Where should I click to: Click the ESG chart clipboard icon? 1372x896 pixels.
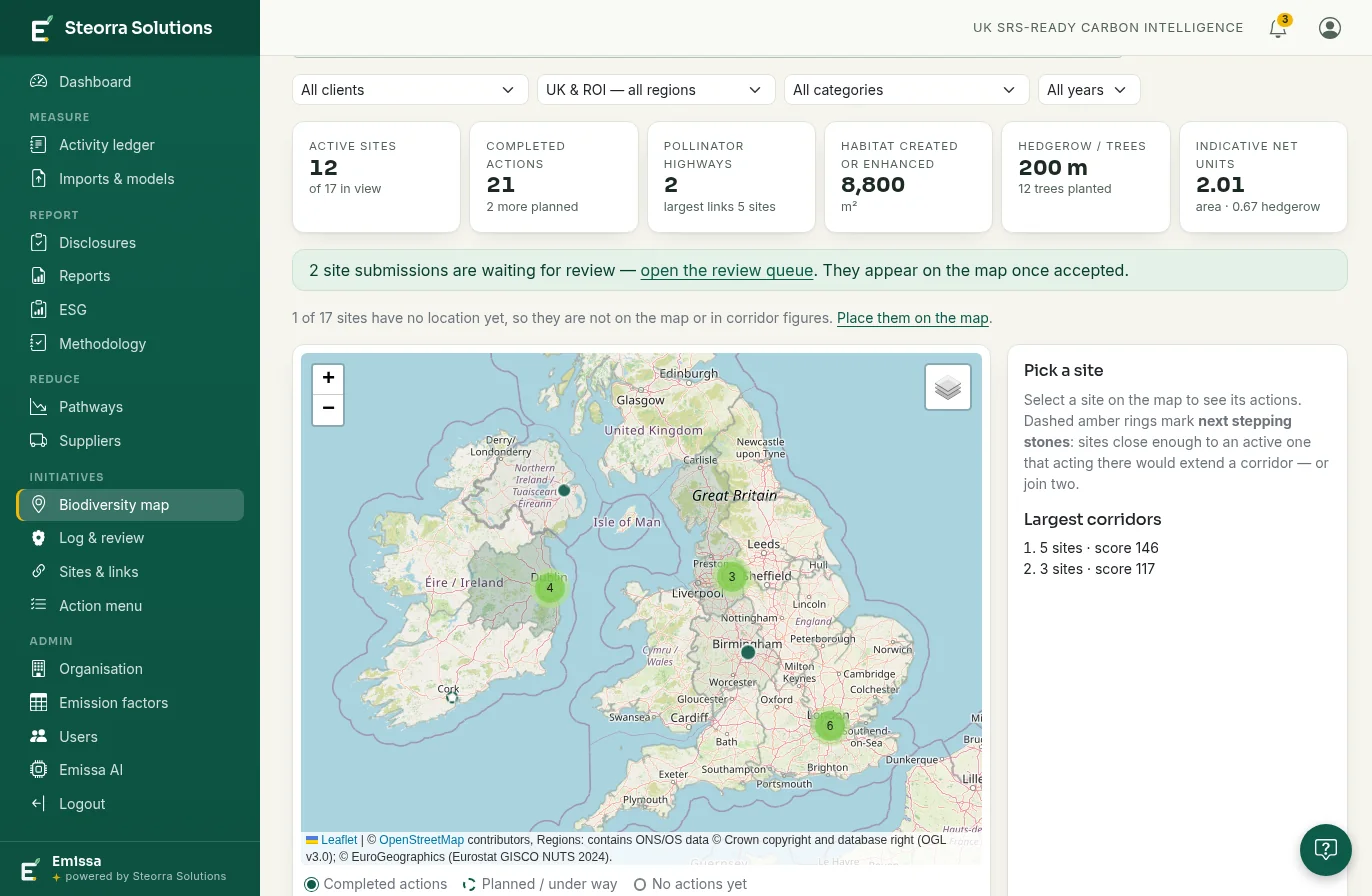(39, 310)
